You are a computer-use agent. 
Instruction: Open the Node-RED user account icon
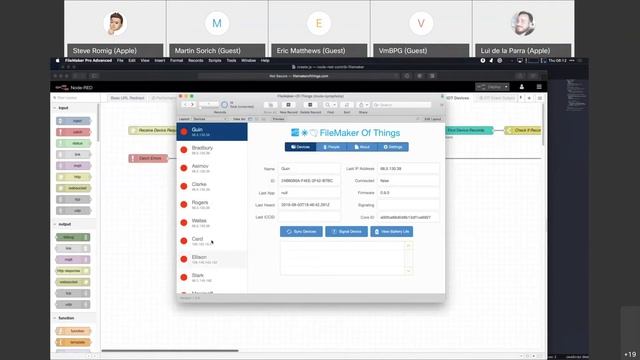(522, 87)
